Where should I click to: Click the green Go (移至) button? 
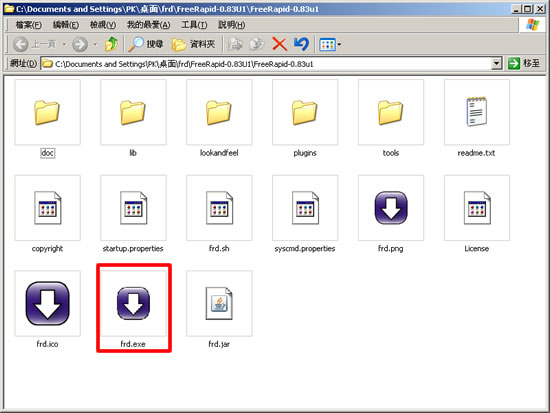pos(524,64)
